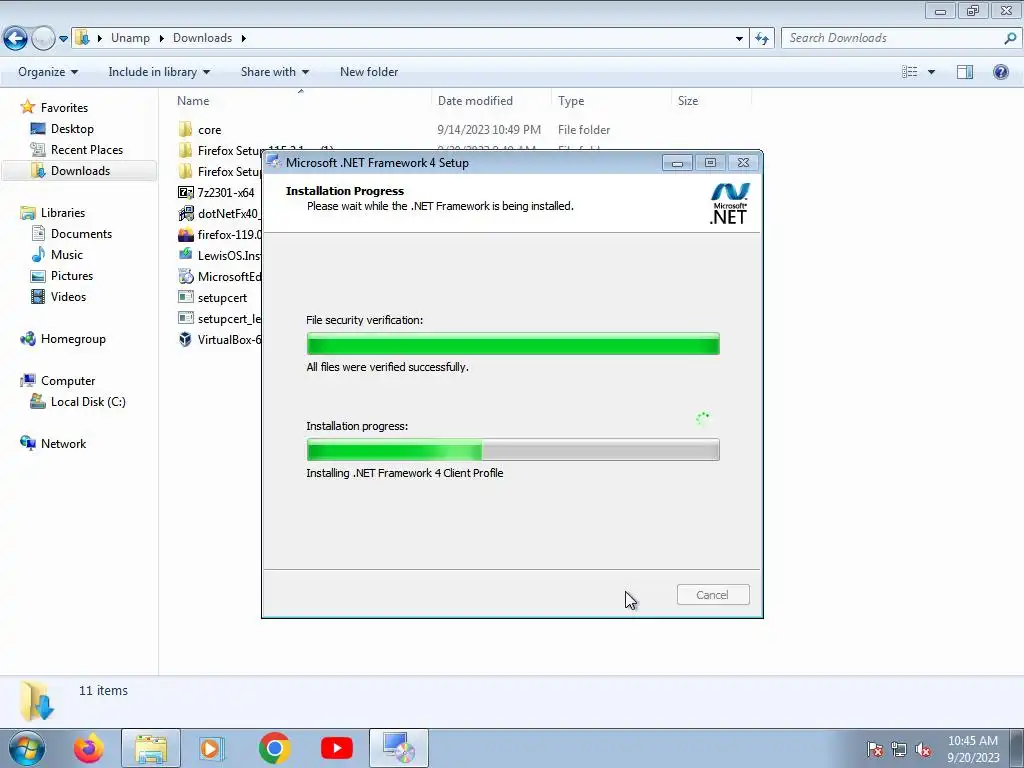Select the VirtualBox installer icon
Screen dimensions: 1024x768
coord(185,339)
